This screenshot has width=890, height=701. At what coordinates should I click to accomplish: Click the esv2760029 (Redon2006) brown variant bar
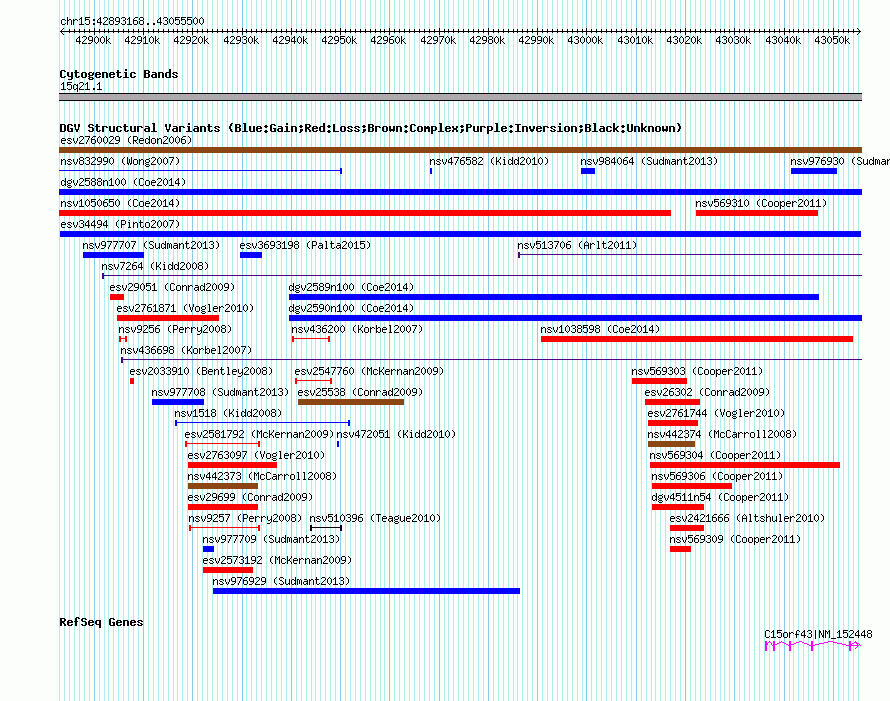(460, 150)
